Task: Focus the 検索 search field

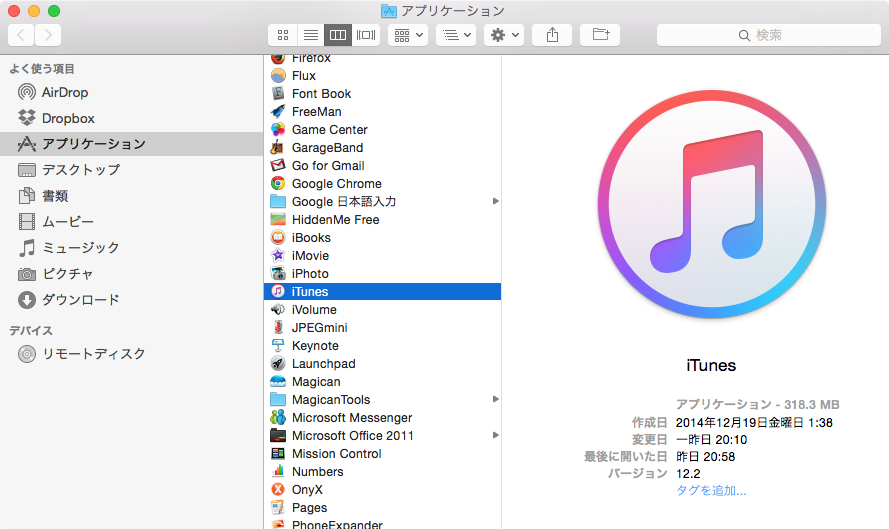Action: coord(768,35)
